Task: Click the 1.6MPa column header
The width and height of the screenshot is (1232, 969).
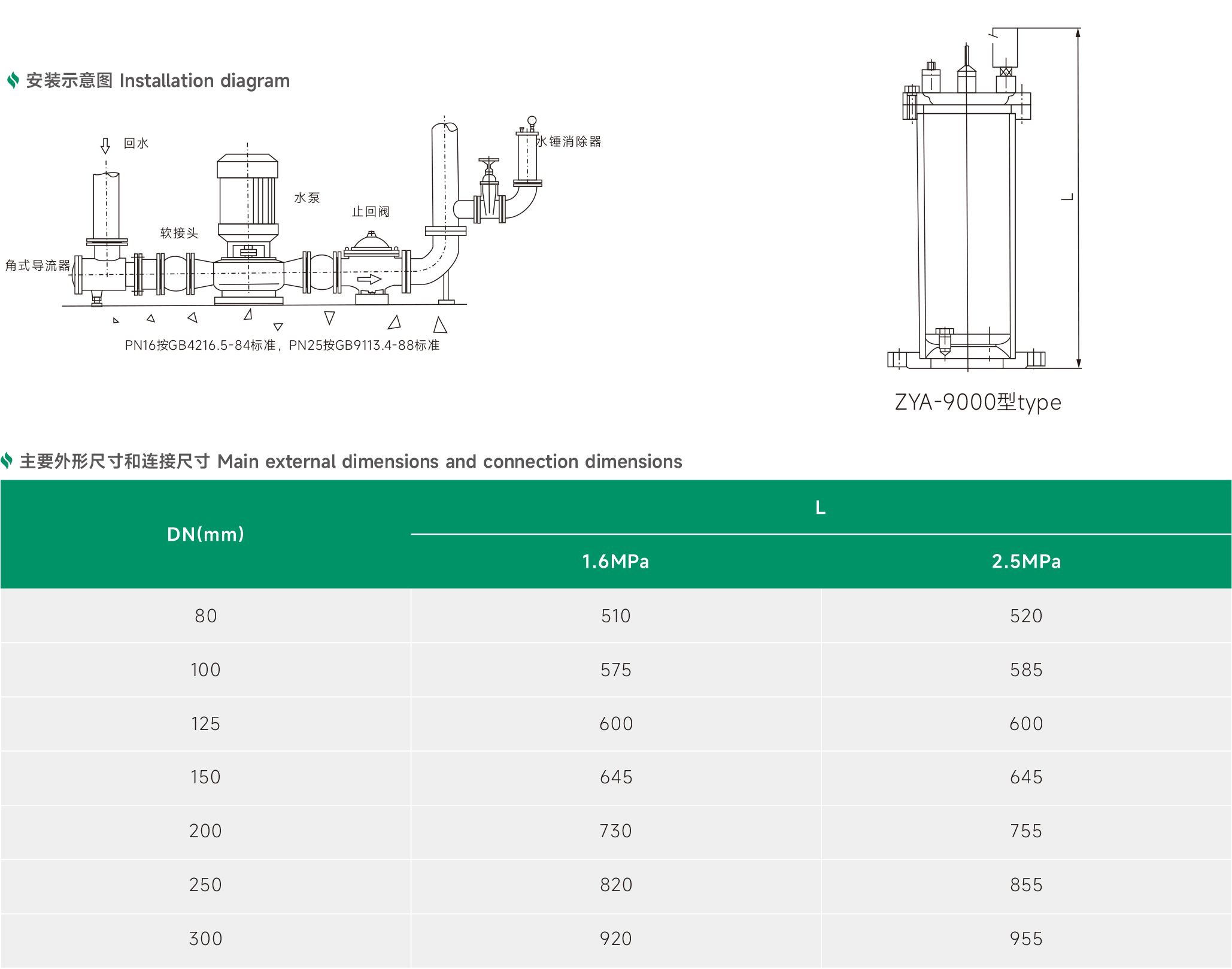Action: (x=615, y=561)
